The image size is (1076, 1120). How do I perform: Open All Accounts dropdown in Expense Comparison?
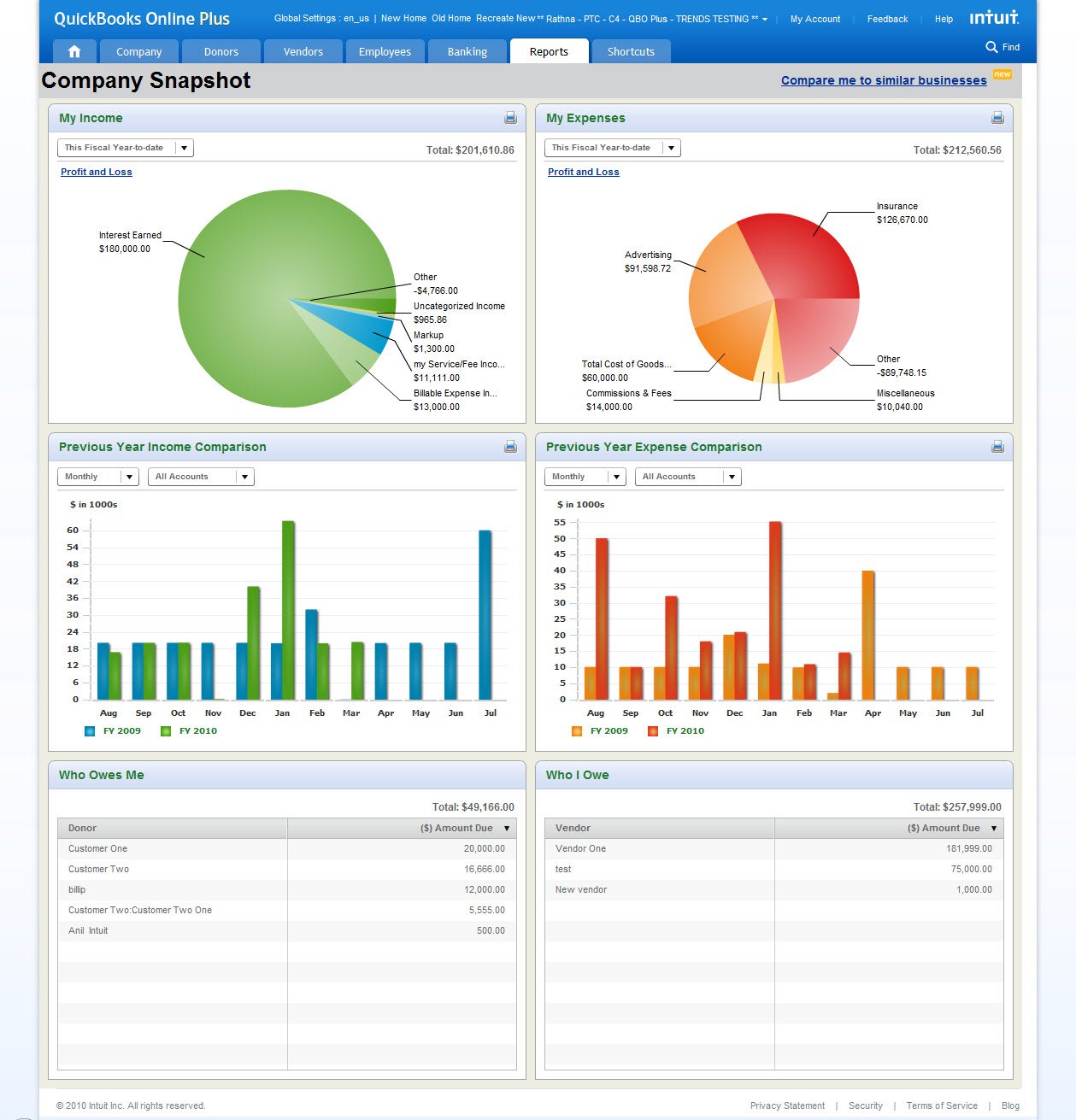[732, 477]
